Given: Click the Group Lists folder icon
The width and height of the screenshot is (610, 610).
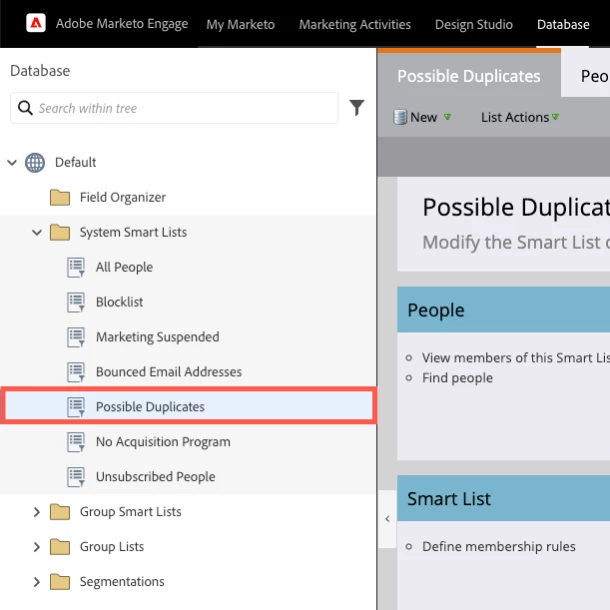Looking at the screenshot, I should 60,547.
